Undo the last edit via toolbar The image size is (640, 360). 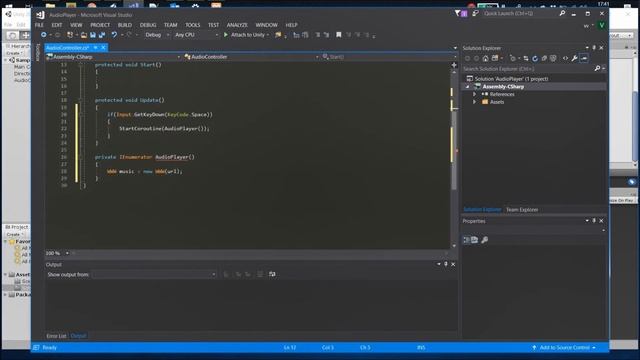click(114, 35)
